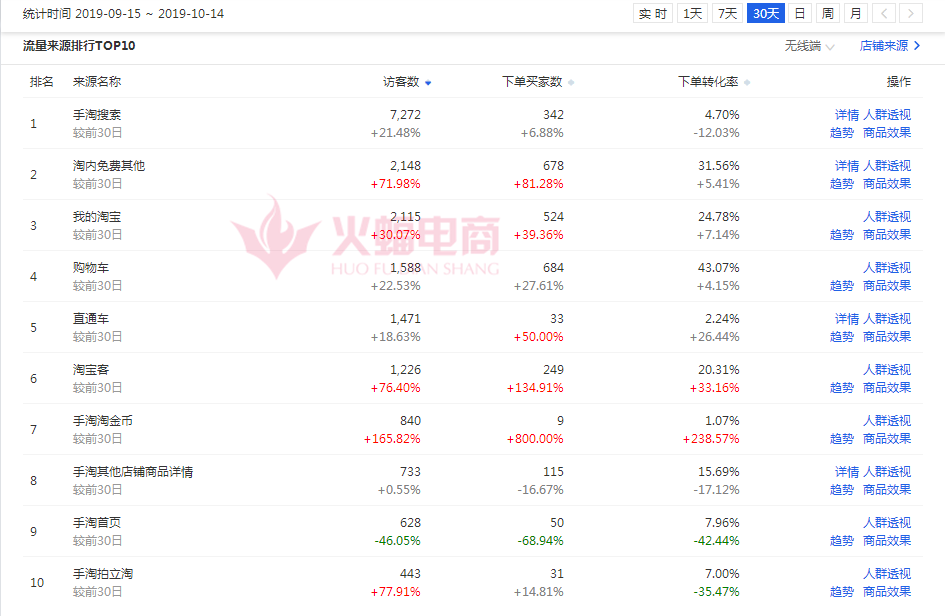
Task: View 商品效果 for 手淘首页
Action: (x=887, y=541)
